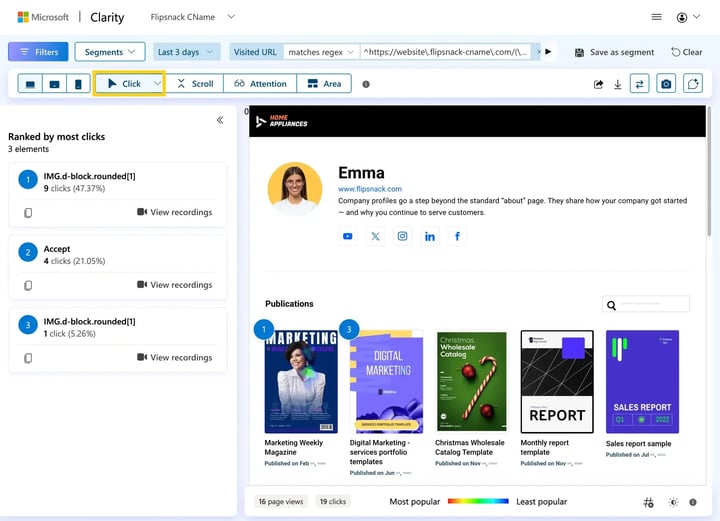Toggle heatmap brightness icon

pos(673,502)
